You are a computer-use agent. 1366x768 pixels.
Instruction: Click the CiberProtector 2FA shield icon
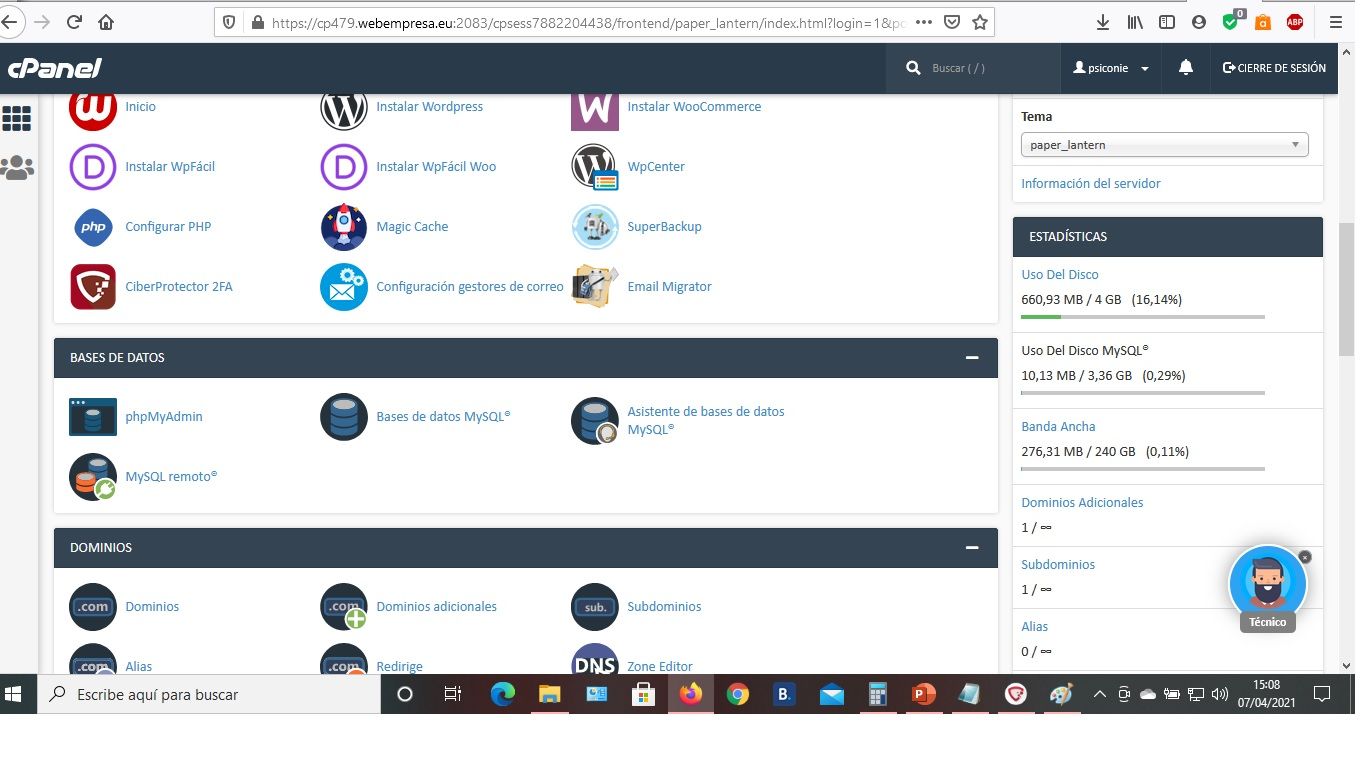pyautogui.click(x=93, y=287)
